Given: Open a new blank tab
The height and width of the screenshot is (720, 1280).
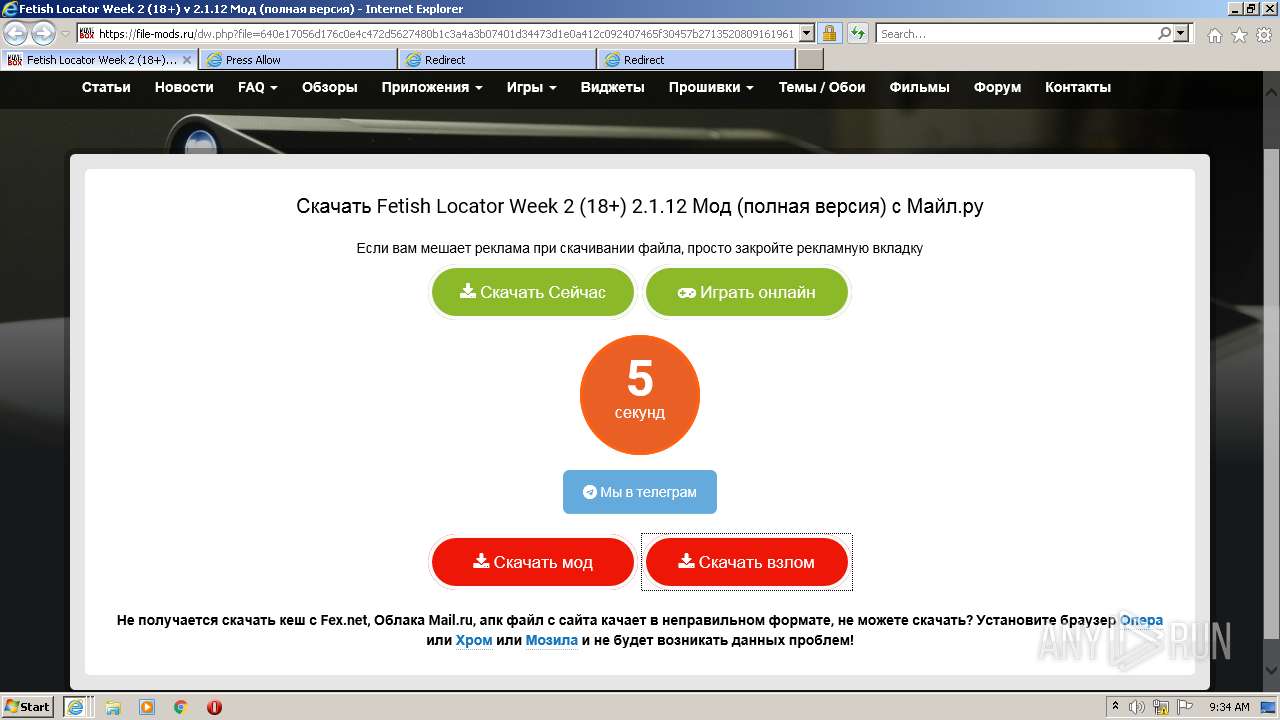Looking at the screenshot, I should click(810, 60).
